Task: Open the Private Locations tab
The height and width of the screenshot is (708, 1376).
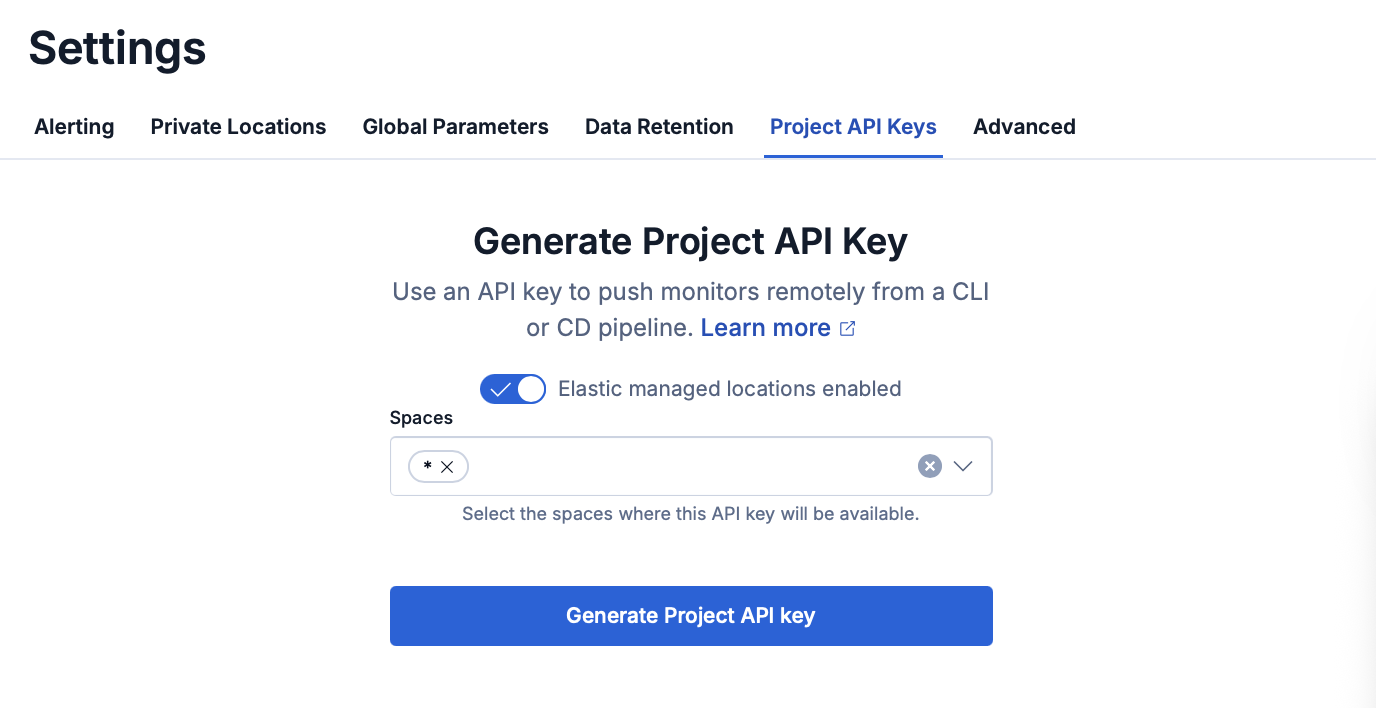Action: (238, 127)
